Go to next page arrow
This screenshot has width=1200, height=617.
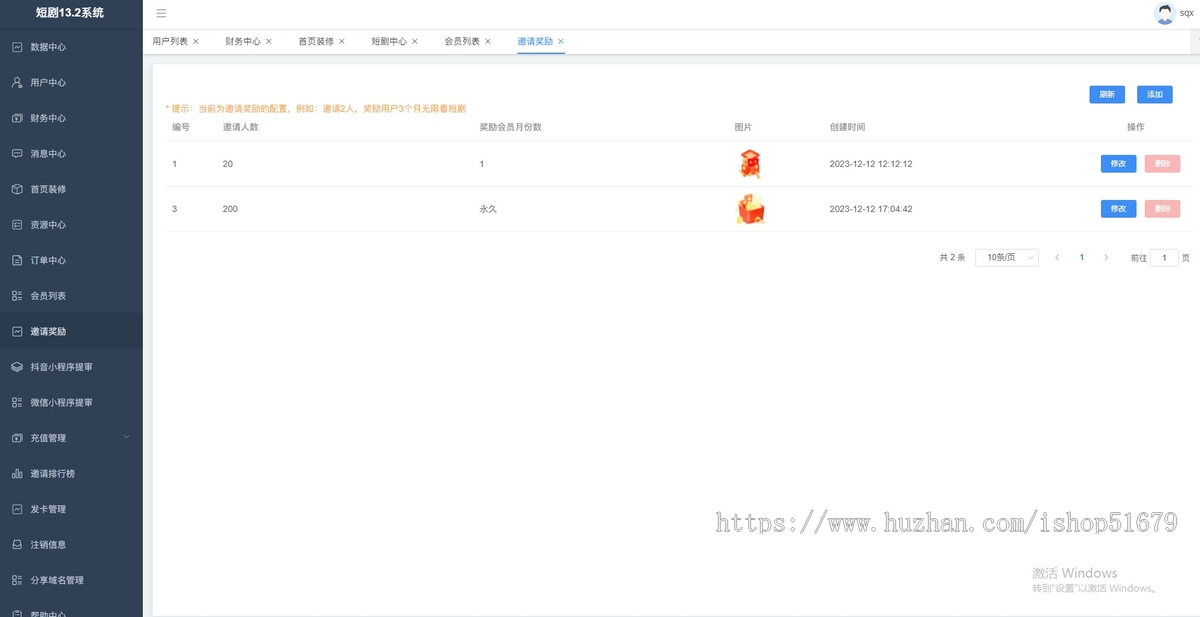pyautogui.click(x=1106, y=257)
